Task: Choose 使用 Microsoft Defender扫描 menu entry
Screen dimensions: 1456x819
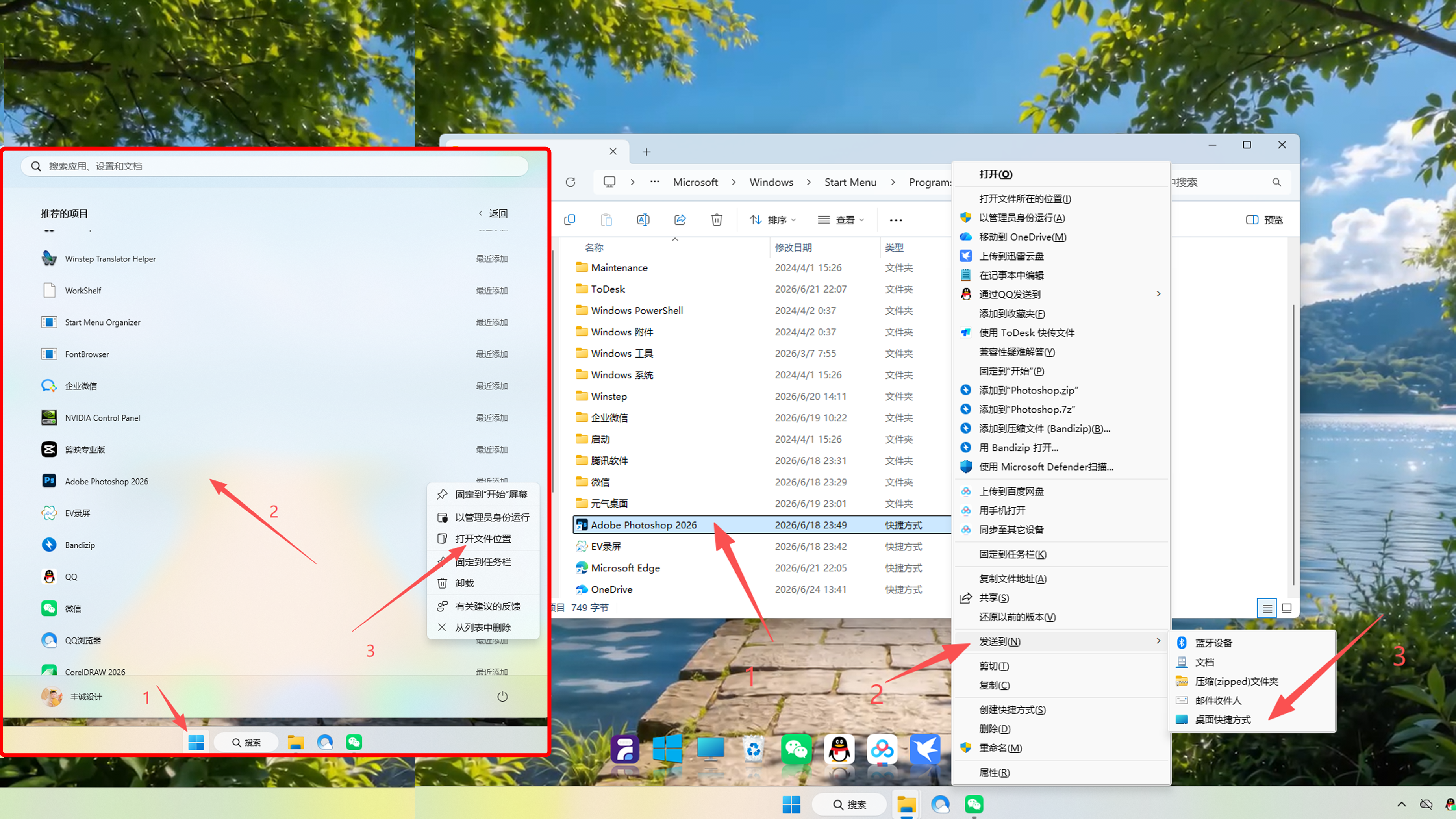Action: pyautogui.click(x=1061, y=467)
